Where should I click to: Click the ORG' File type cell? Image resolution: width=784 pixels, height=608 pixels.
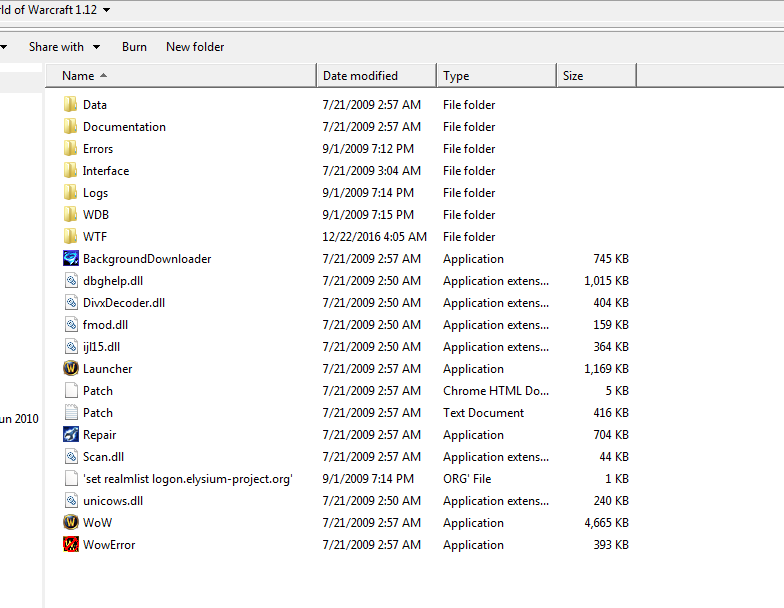click(x=467, y=478)
